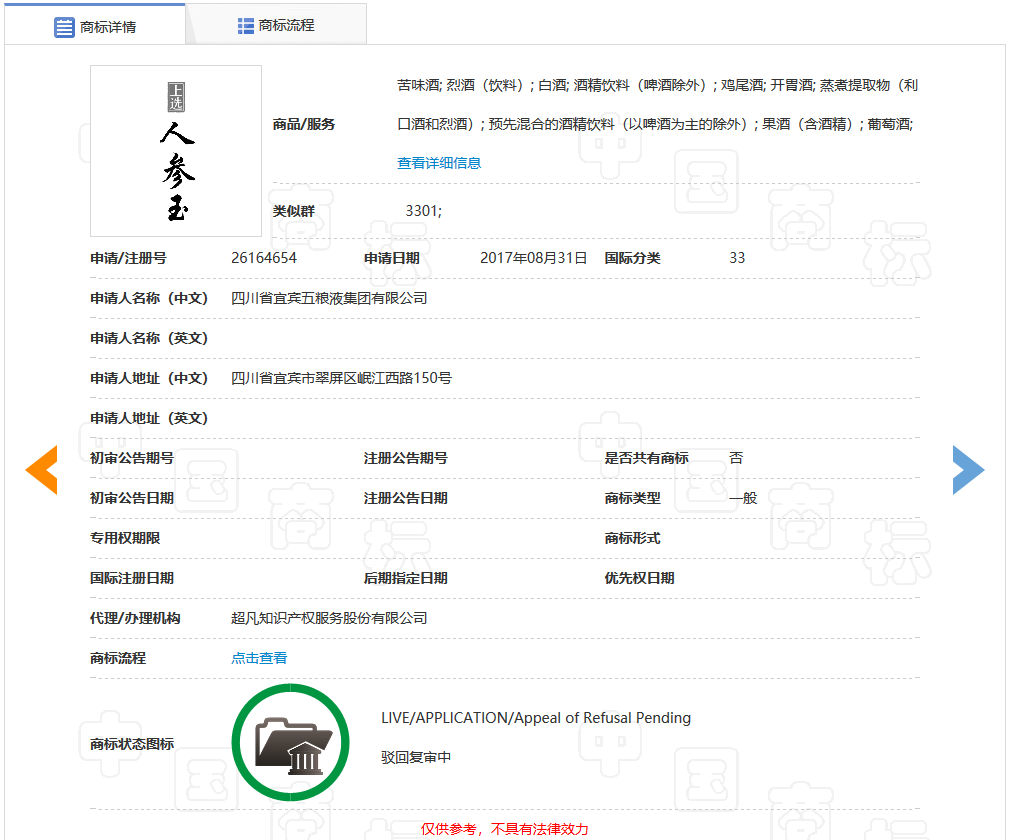The height and width of the screenshot is (840, 1018).
Task: Click the 商品/服务 label
Action: point(303,124)
